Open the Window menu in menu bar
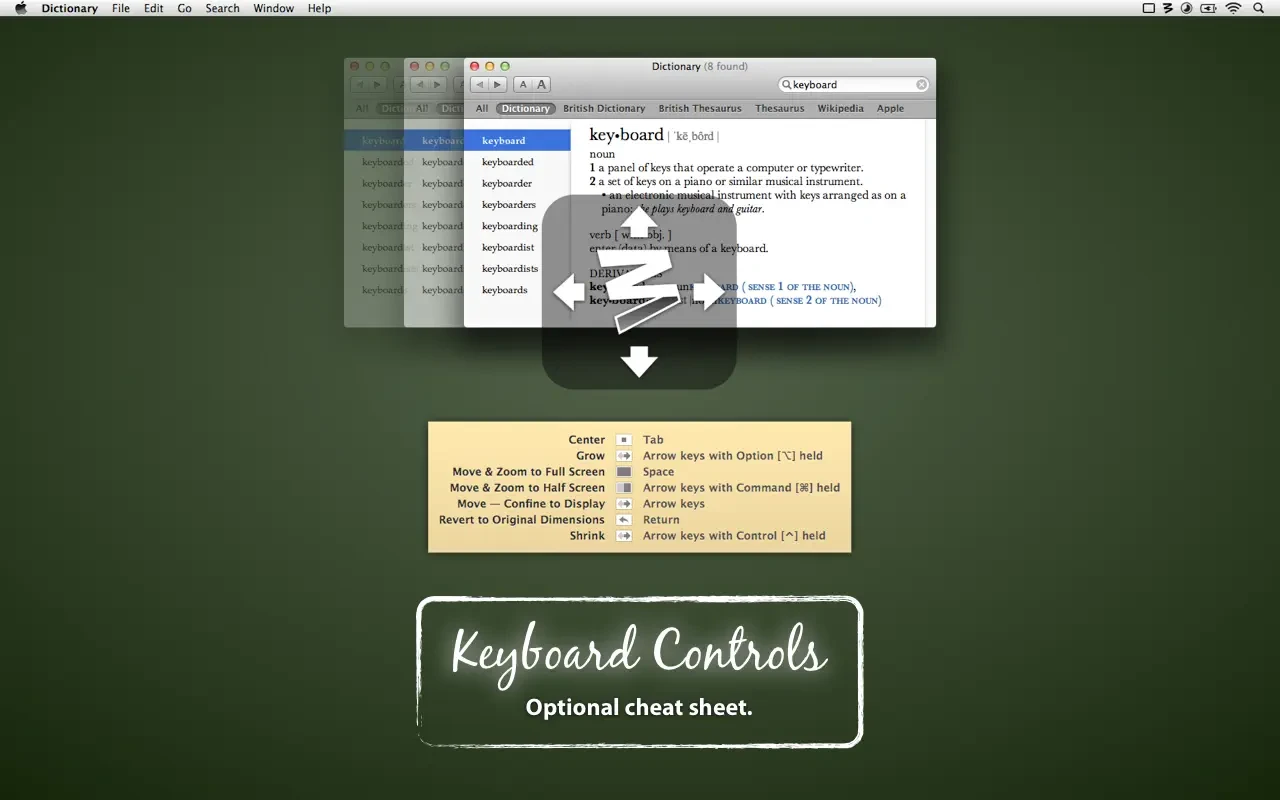Screen dimensions: 1280x800 pyautogui.click(x=273, y=8)
